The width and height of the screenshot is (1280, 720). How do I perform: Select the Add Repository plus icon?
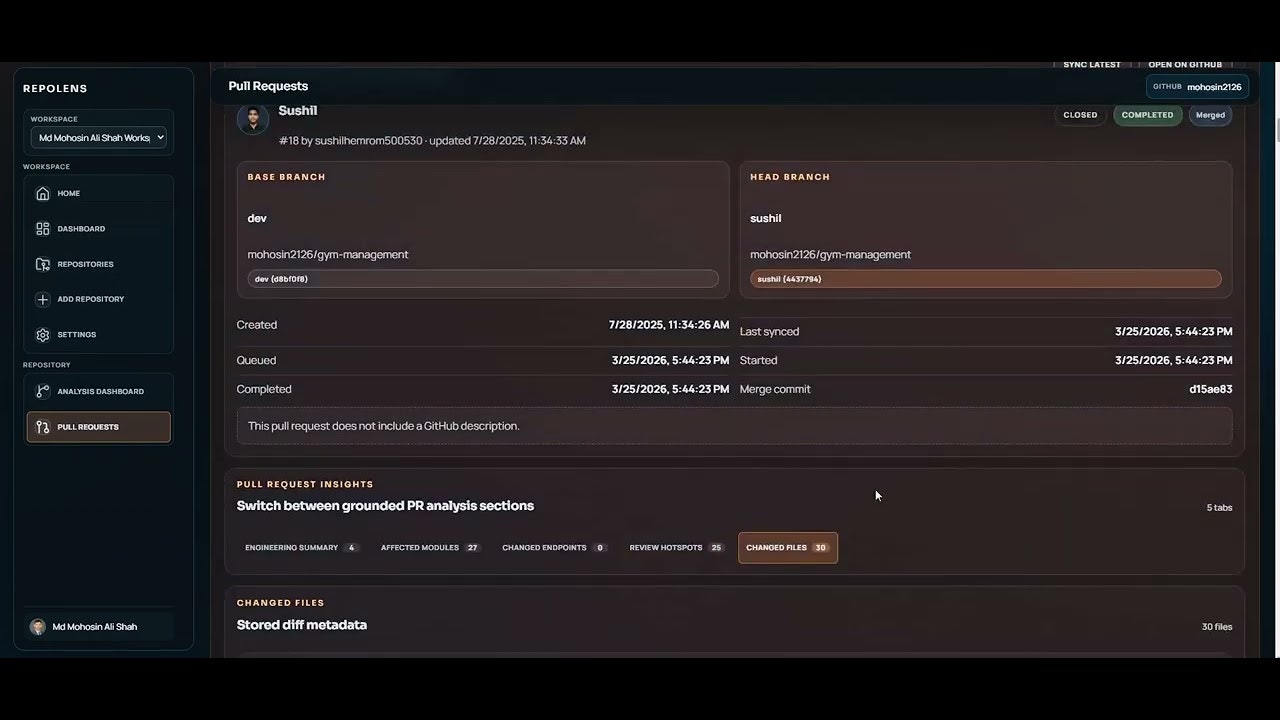42,299
